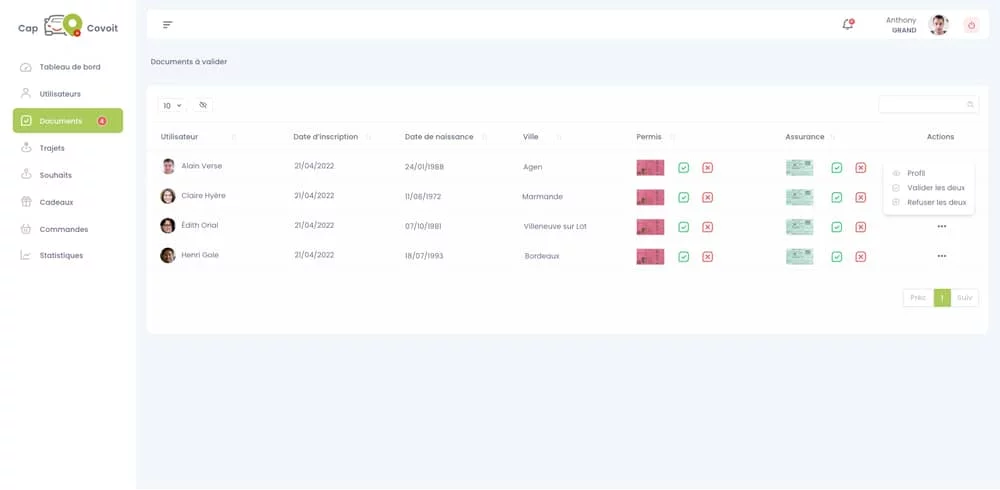The width and height of the screenshot is (1000, 490).
Task: Refuse Claire Hyère's assurance
Action: tap(860, 197)
